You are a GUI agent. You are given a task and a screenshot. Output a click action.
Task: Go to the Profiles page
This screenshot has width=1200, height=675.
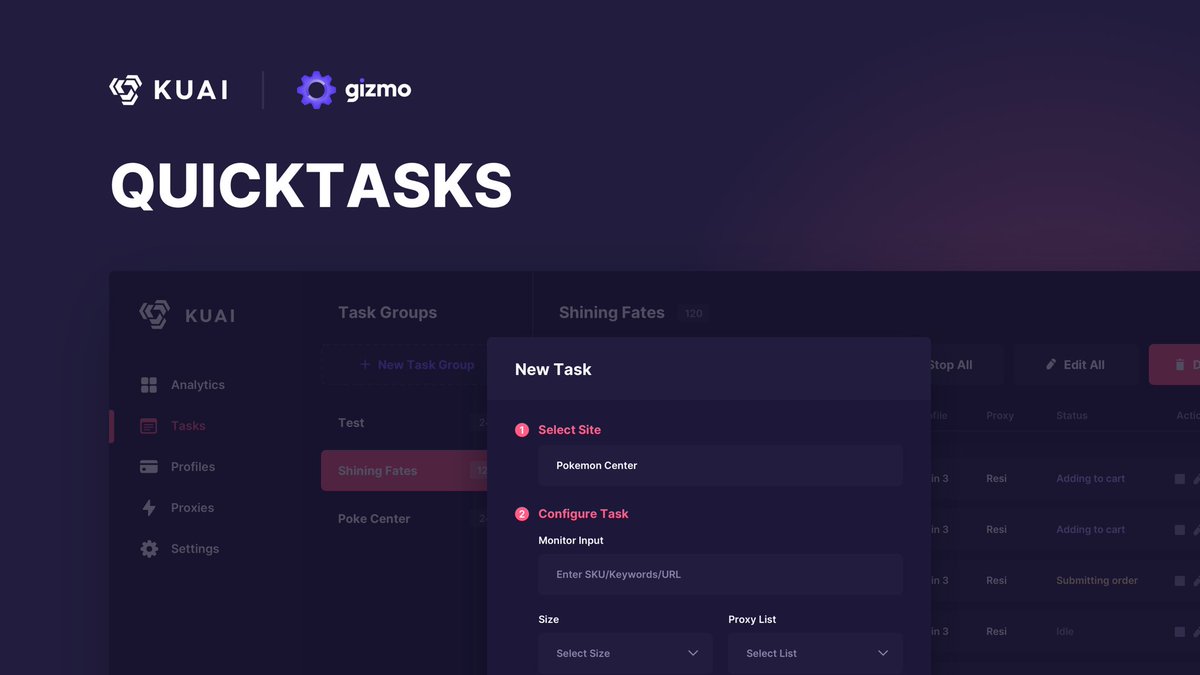point(193,467)
